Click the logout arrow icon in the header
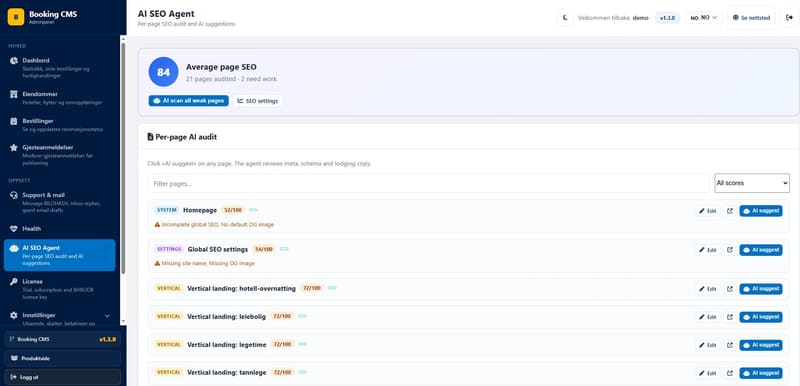 click(789, 17)
